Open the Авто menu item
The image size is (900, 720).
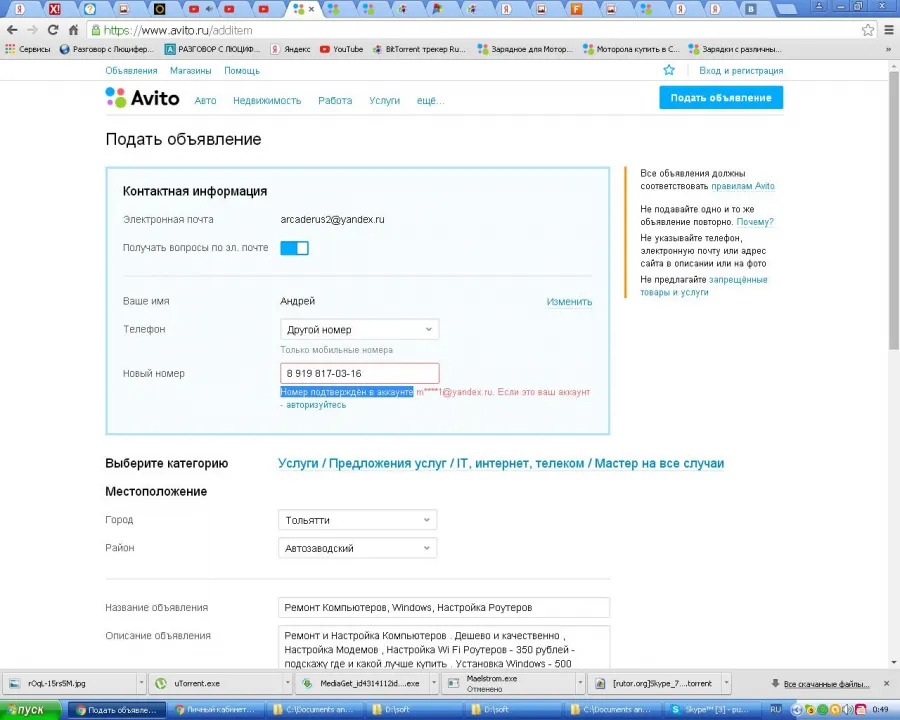pos(205,100)
